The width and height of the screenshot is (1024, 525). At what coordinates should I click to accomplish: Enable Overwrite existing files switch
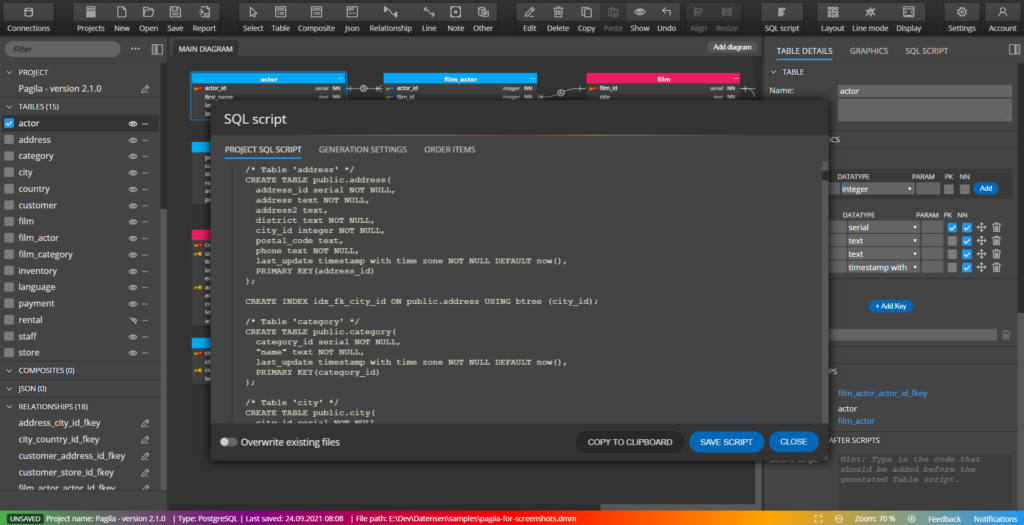tap(229, 442)
